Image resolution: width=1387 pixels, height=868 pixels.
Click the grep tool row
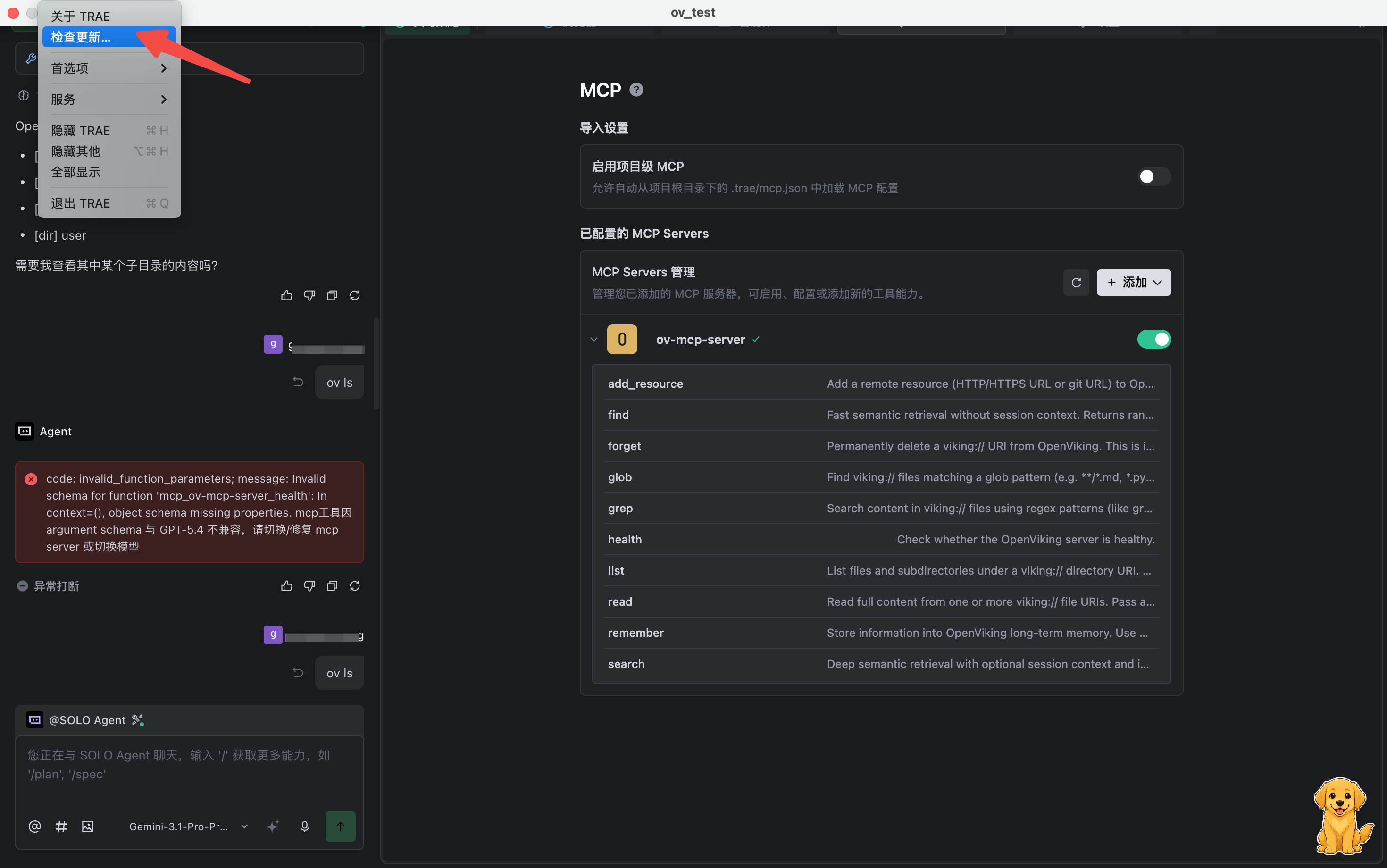click(881, 508)
